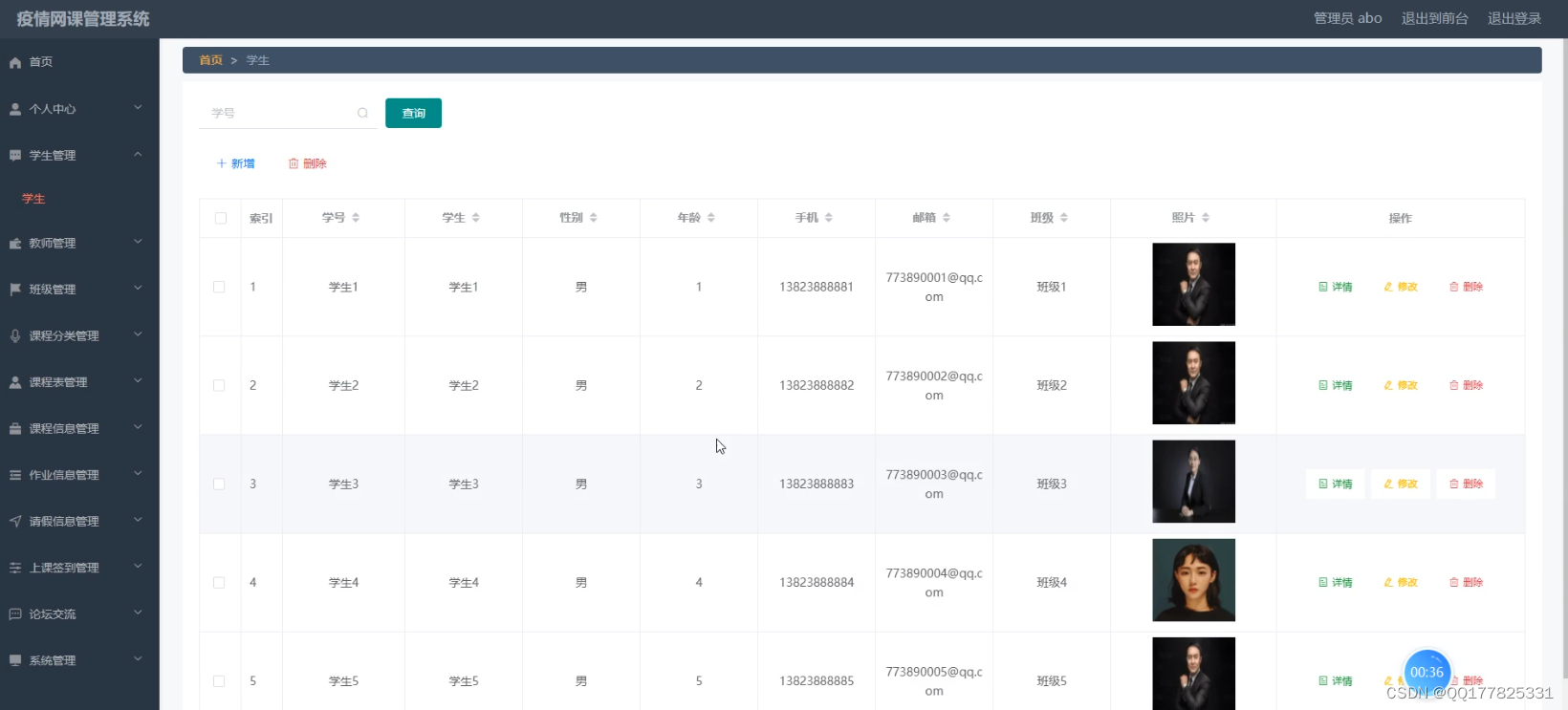Image resolution: width=1568 pixels, height=710 pixels.
Task: Click the email 773890002@qq.com cell
Action: (x=934, y=385)
